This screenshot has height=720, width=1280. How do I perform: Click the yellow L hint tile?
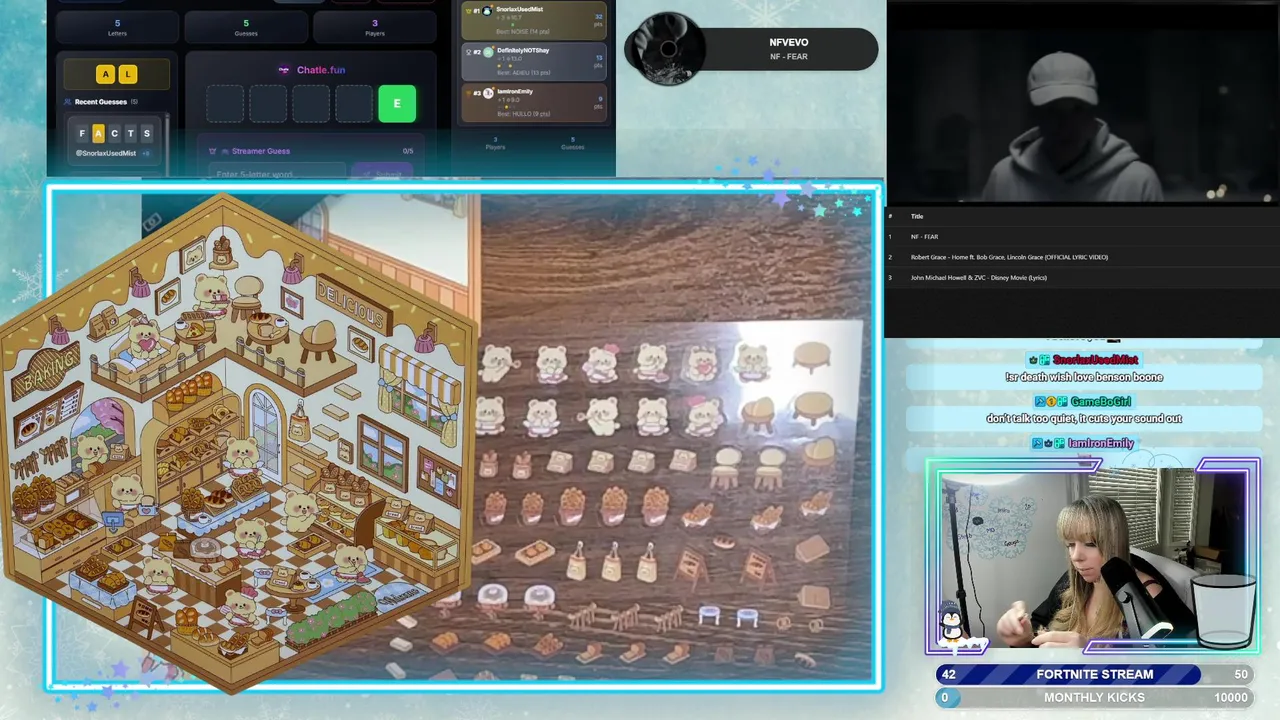[x=127, y=74]
